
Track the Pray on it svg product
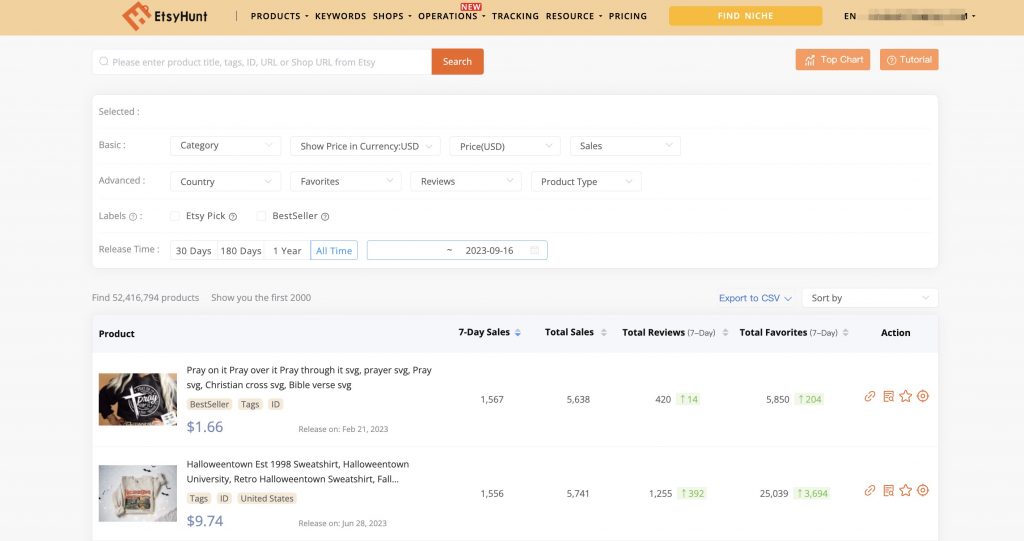(x=923, y=397)
